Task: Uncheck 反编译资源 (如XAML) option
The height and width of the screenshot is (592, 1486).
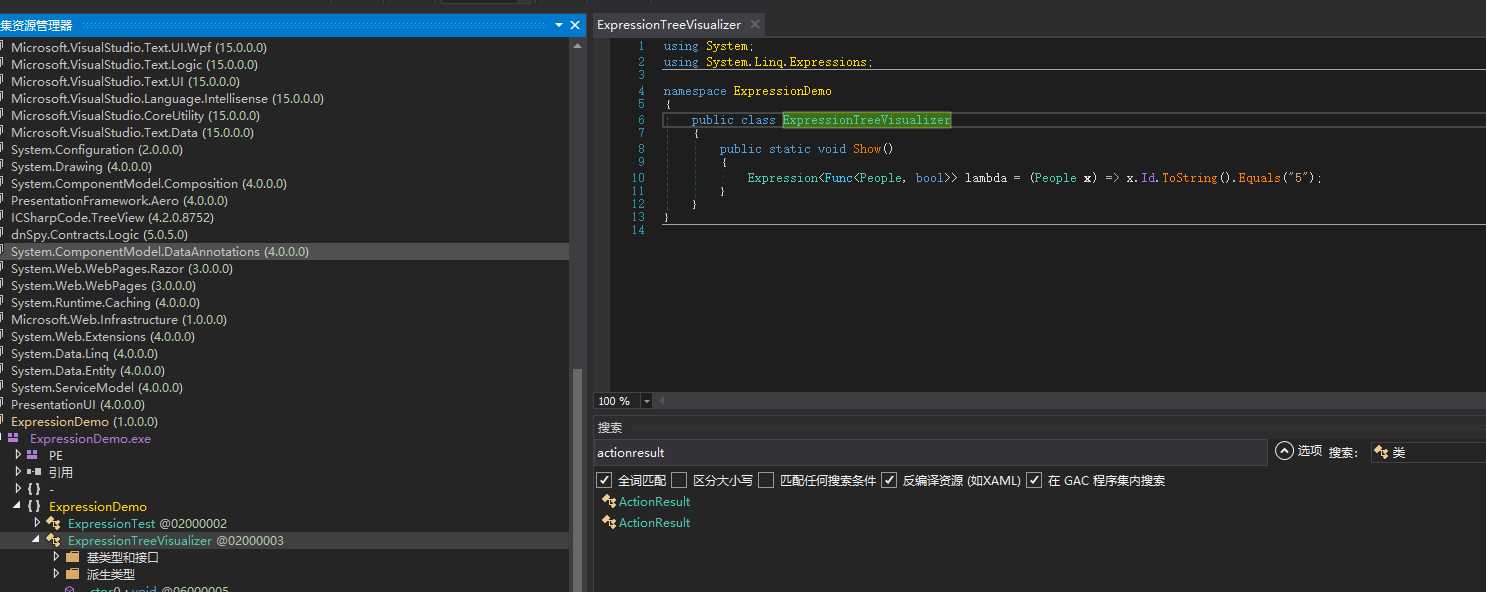Action: 889,480
